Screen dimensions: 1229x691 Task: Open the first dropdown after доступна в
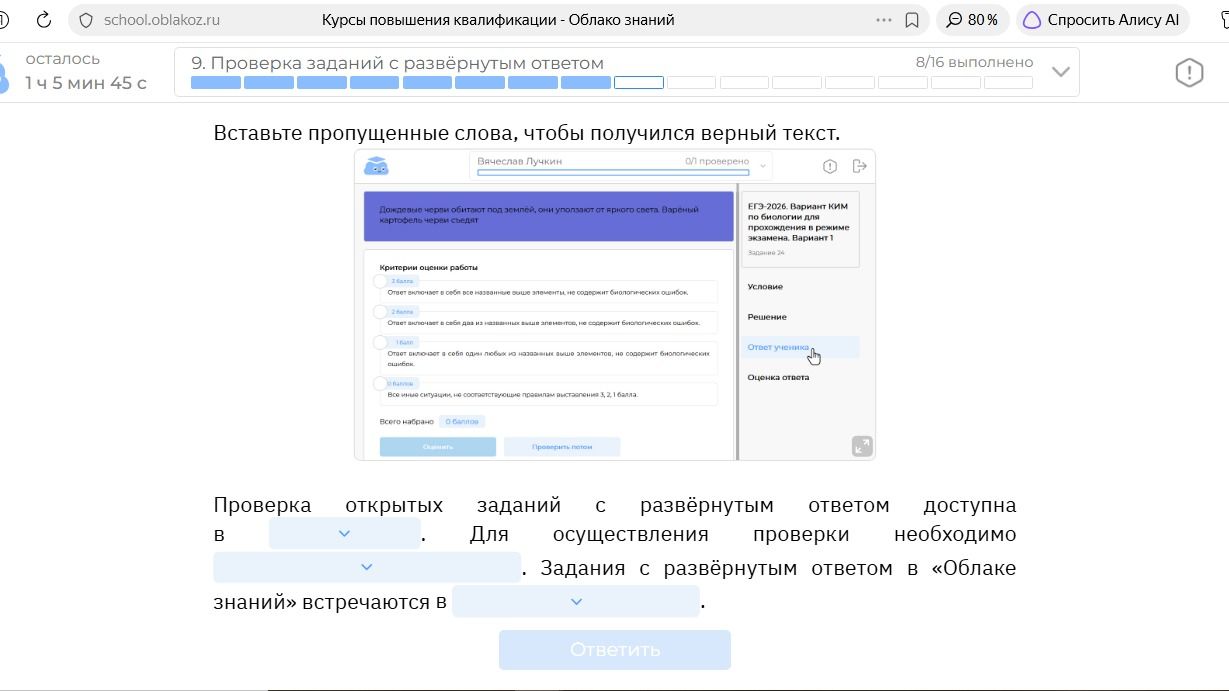tap(344, 534)
